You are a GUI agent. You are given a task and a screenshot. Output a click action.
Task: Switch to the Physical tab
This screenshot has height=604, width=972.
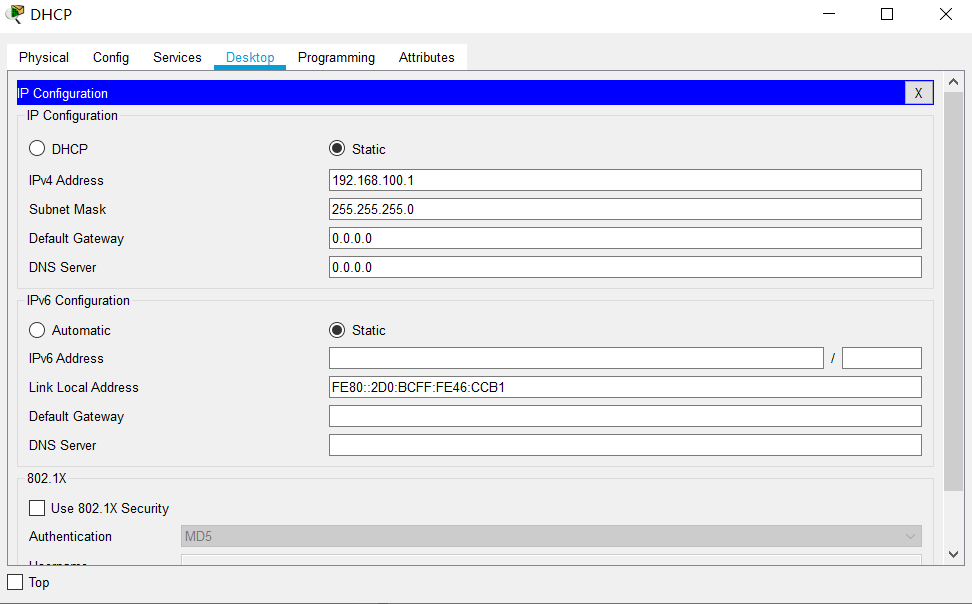coord(43,57)
